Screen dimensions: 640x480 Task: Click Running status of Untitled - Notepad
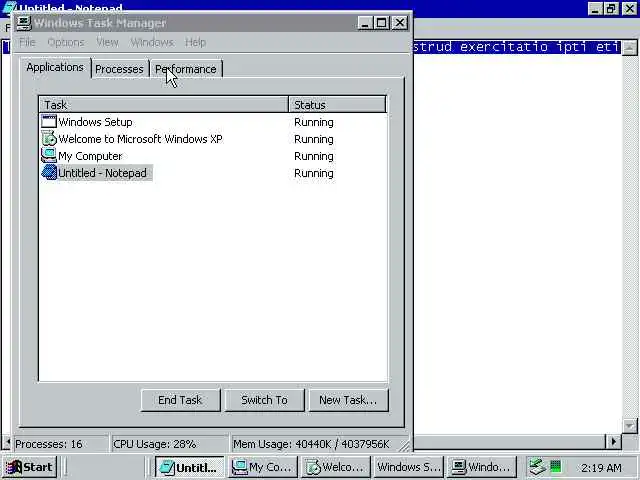click(314, 173)
